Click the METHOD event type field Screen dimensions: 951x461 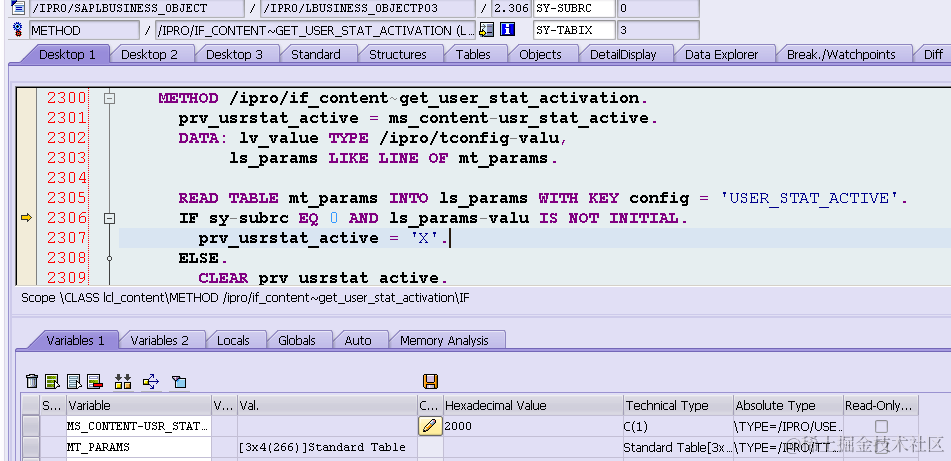click(84, 30)
